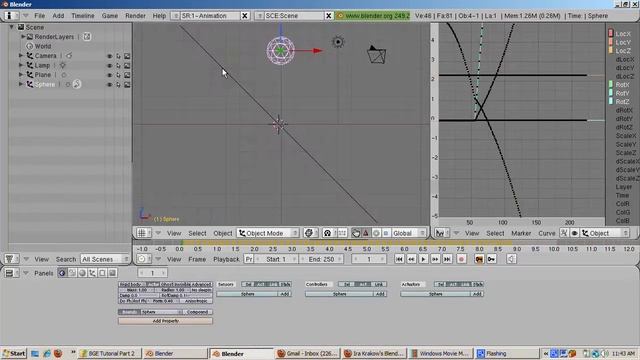Viewport: 640px width, 360px height.
Task: Expand the Sphere tree item
Action: click(x=21, y=84)
